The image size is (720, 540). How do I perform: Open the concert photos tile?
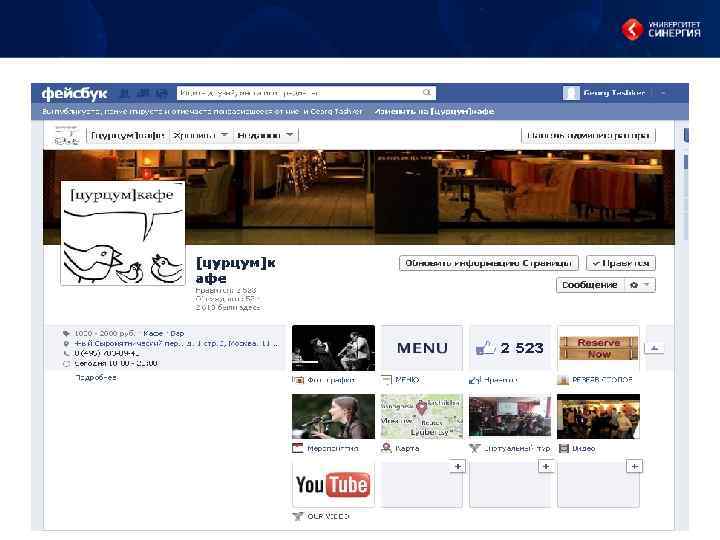333,348
